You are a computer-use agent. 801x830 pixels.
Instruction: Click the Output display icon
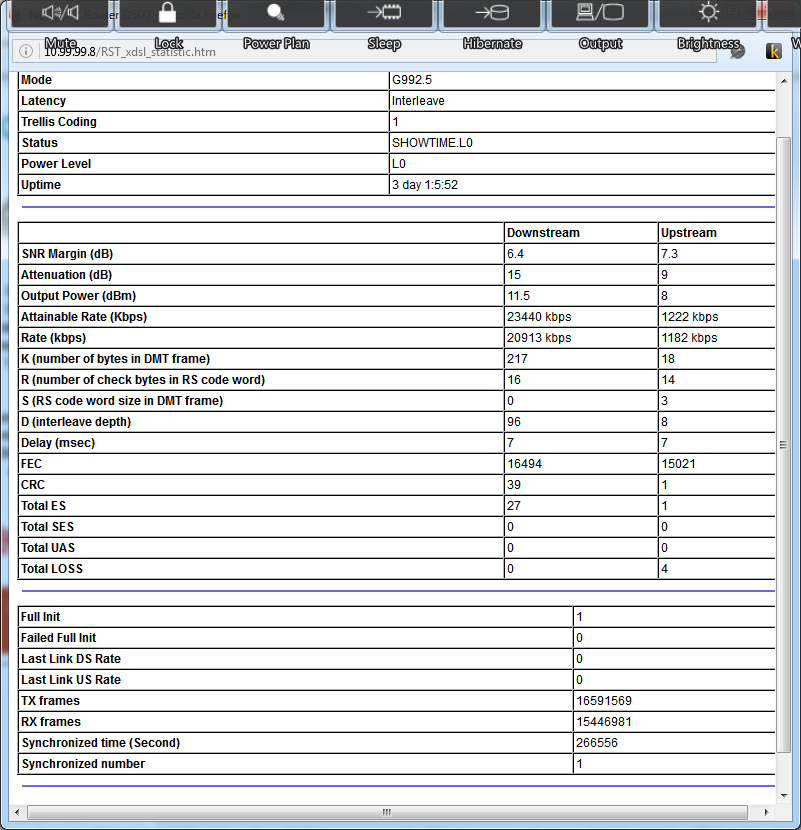coord(600,12)
